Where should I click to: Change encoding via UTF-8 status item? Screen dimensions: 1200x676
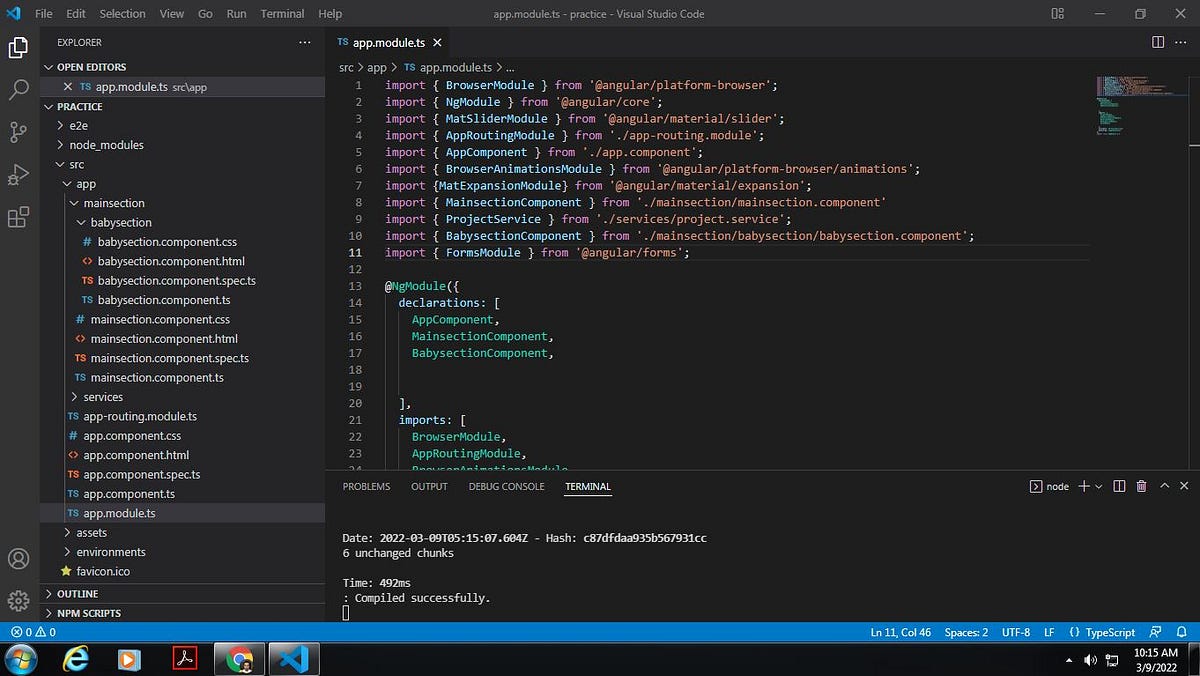click(x=1015, y=632)
